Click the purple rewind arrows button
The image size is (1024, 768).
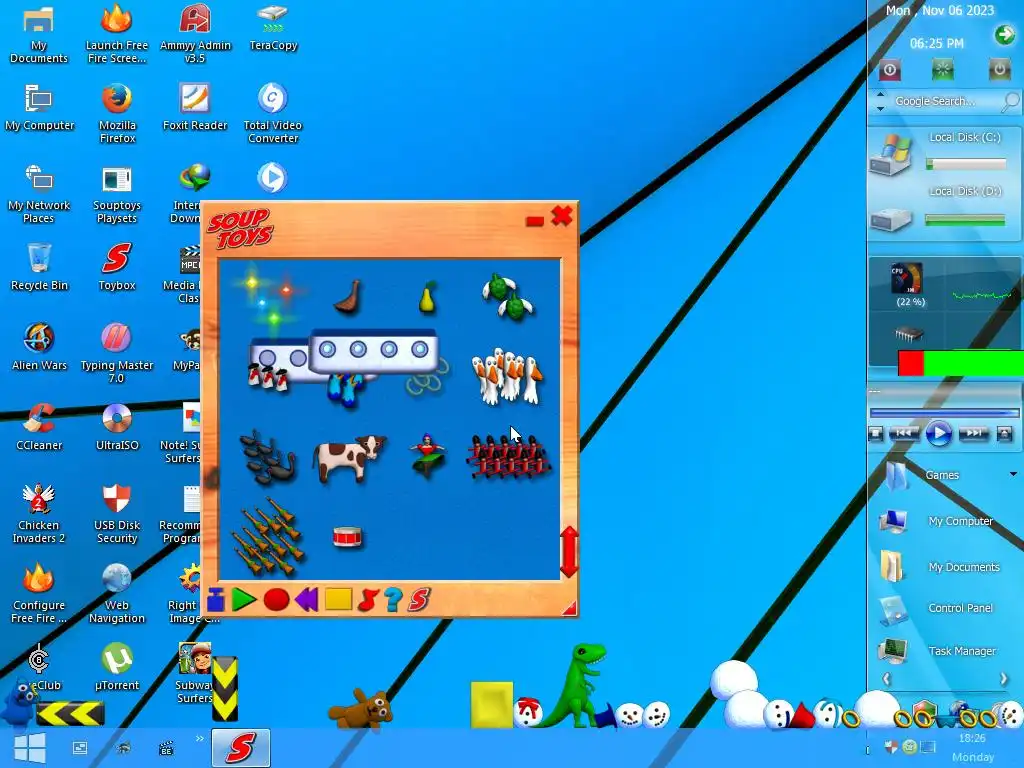[x=306, y=600]
